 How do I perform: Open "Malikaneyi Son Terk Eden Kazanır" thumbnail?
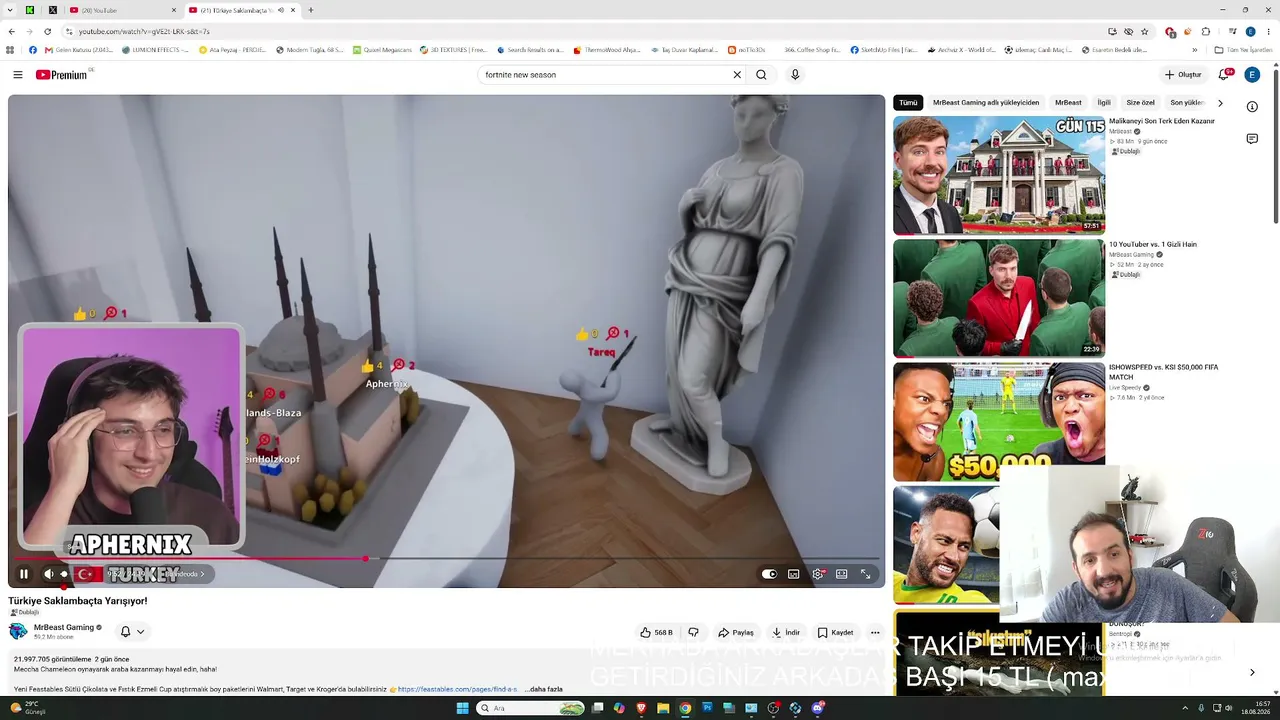(999, 175)
